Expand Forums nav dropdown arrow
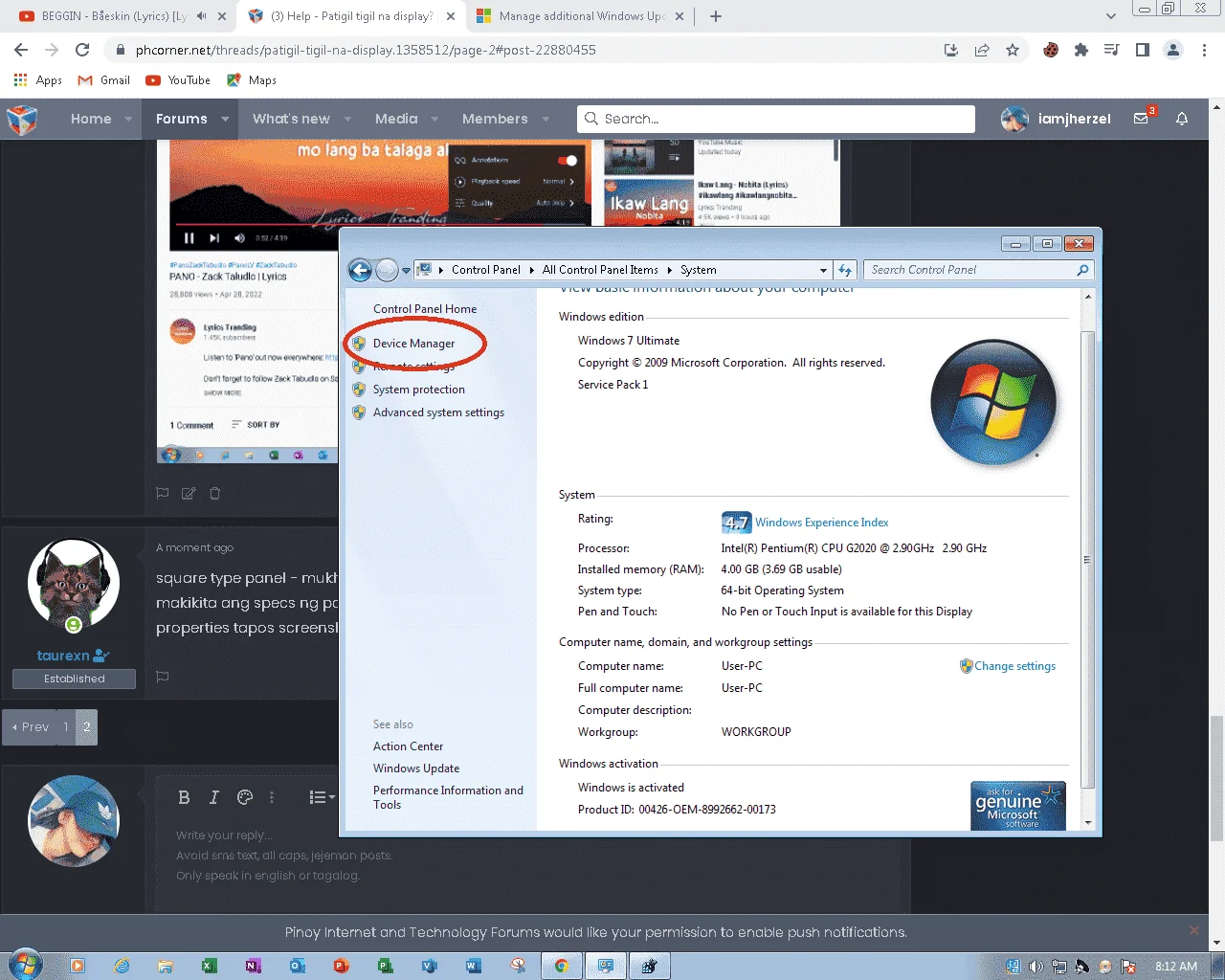This screenshot has width=1225, height=980. tap(226, 120)
